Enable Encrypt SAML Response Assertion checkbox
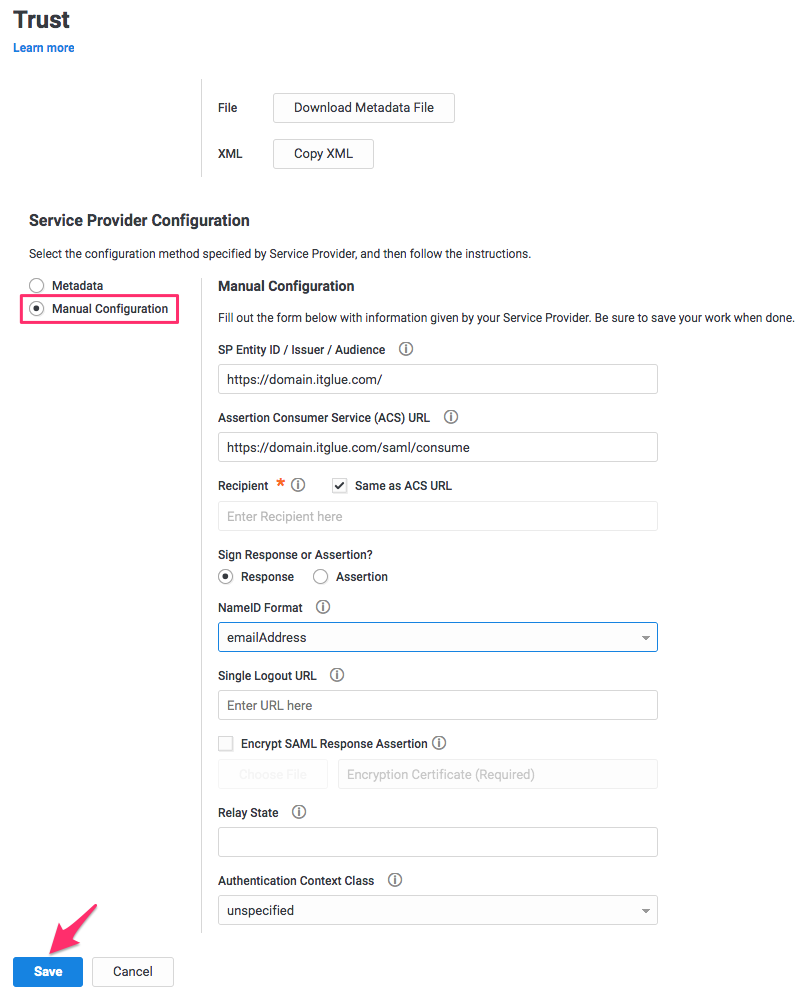 pos(226,743)
